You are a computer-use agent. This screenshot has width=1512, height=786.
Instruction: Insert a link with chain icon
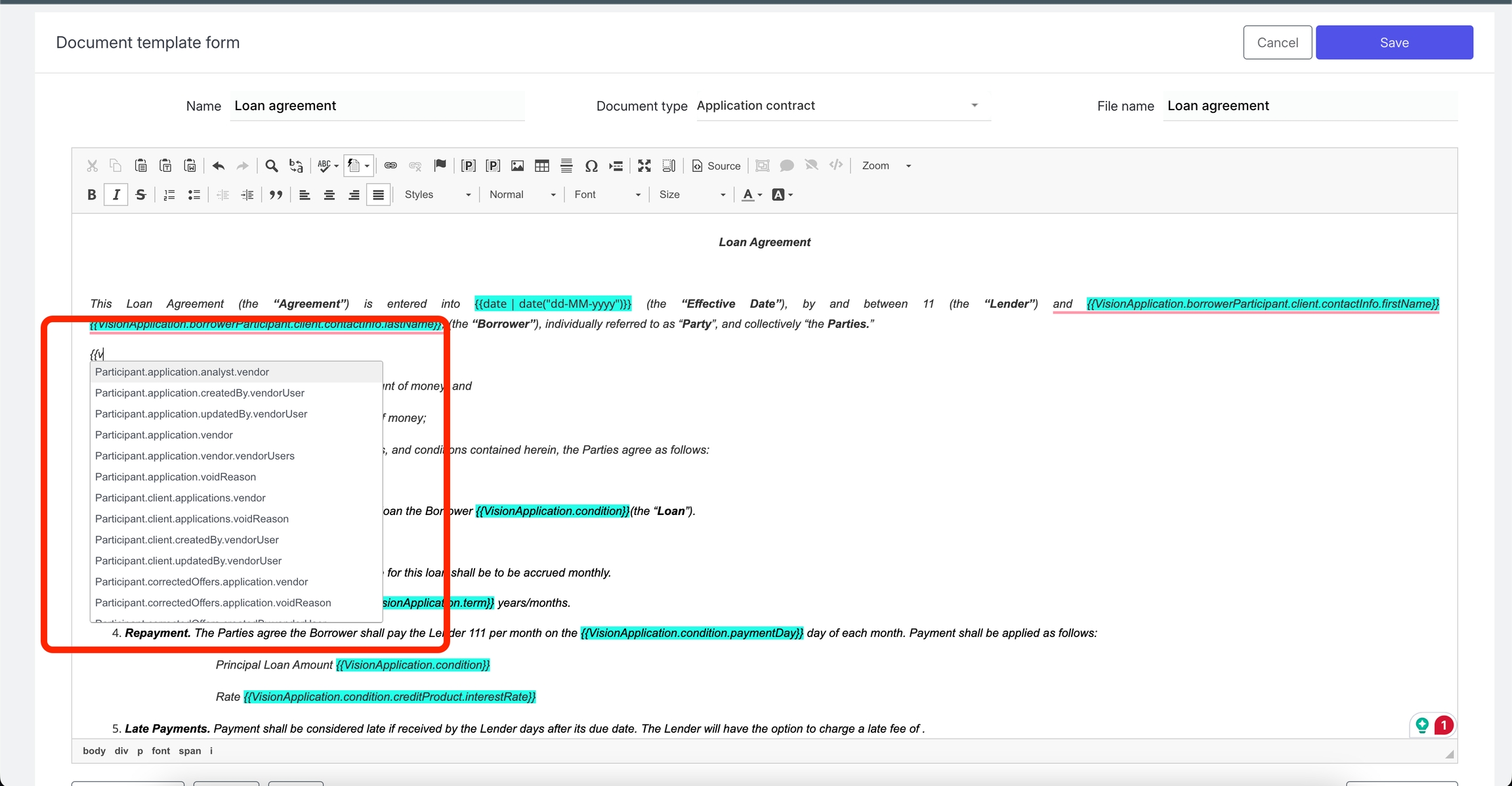[x=390, y=166]
